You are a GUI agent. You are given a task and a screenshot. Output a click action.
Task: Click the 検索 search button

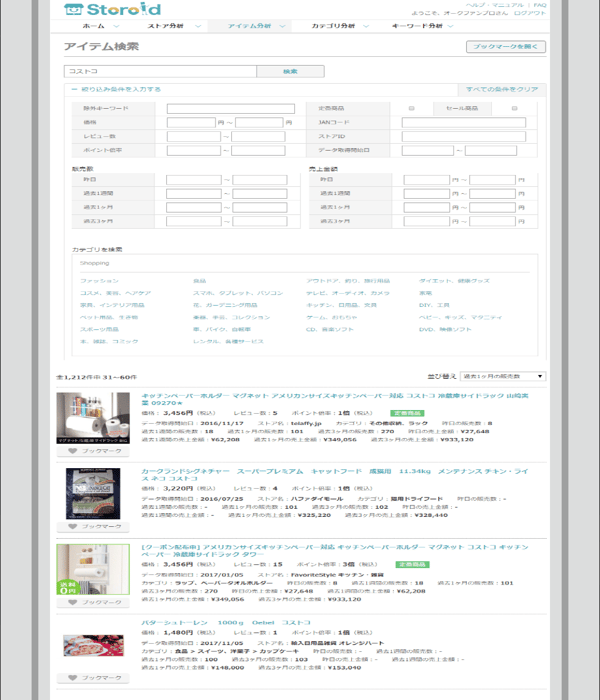coord(290,71)
